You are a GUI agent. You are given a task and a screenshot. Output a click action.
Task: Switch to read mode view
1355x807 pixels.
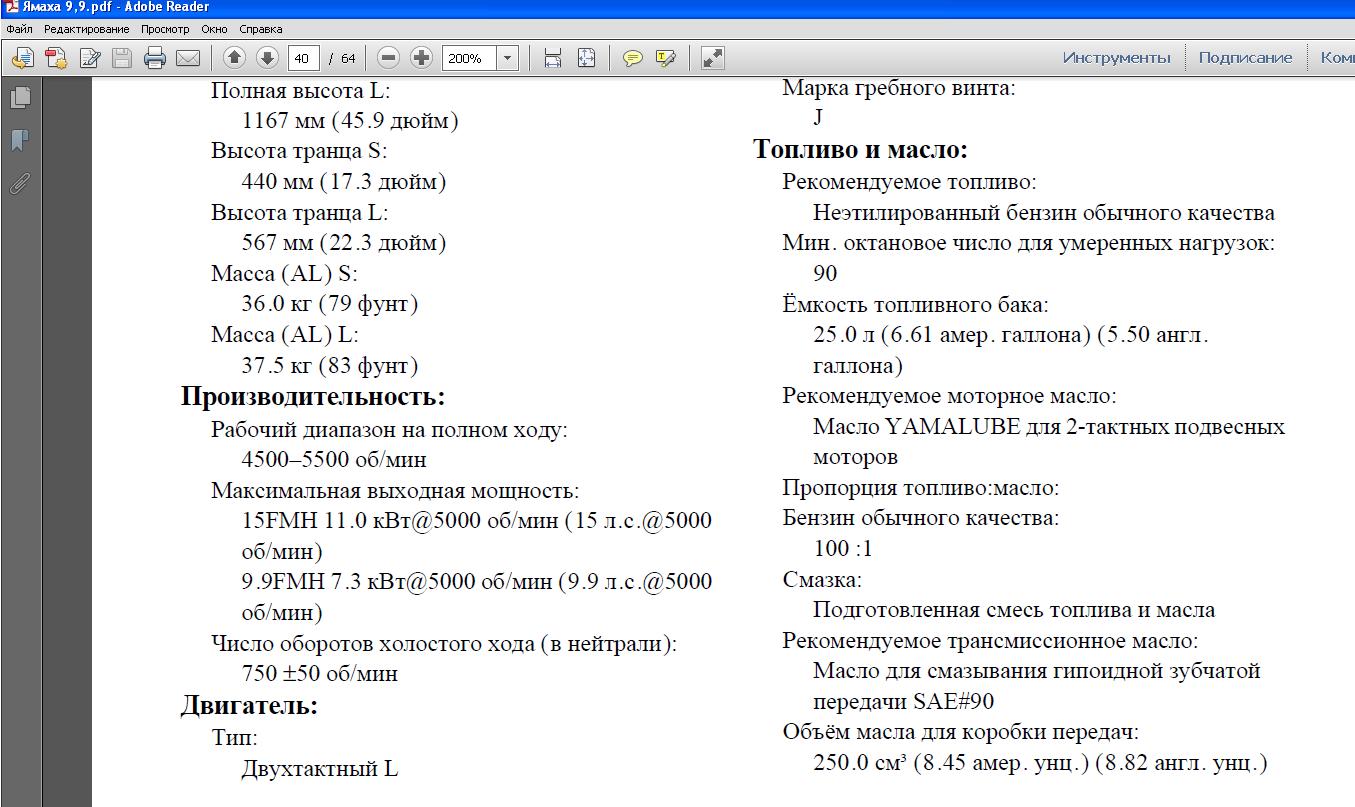[712, 58]
